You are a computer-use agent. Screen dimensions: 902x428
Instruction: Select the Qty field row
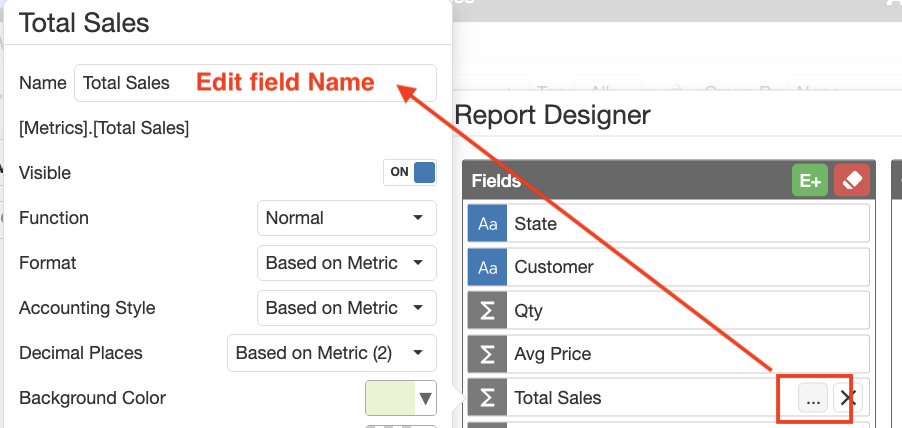tap(668, 311)
